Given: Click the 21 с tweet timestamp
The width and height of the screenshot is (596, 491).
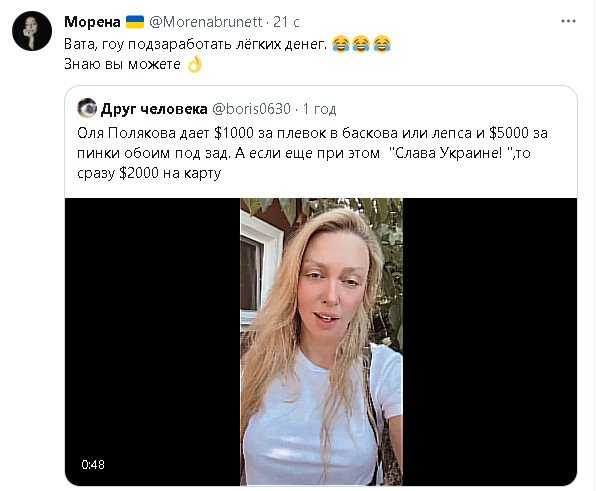Looking at the screenshot, I should [x=286, y=22].
